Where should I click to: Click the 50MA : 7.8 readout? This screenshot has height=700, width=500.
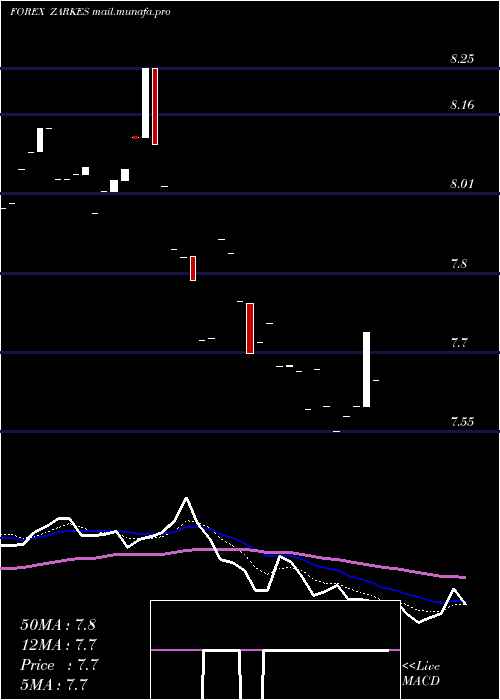(x=58, y=624)
